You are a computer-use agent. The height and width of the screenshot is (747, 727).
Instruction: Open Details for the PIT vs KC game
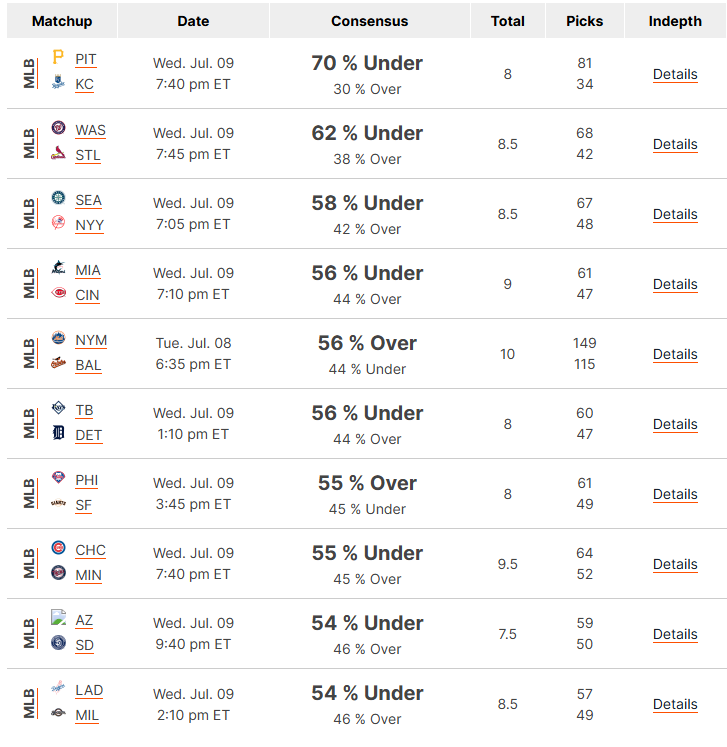tap(675, 74)
